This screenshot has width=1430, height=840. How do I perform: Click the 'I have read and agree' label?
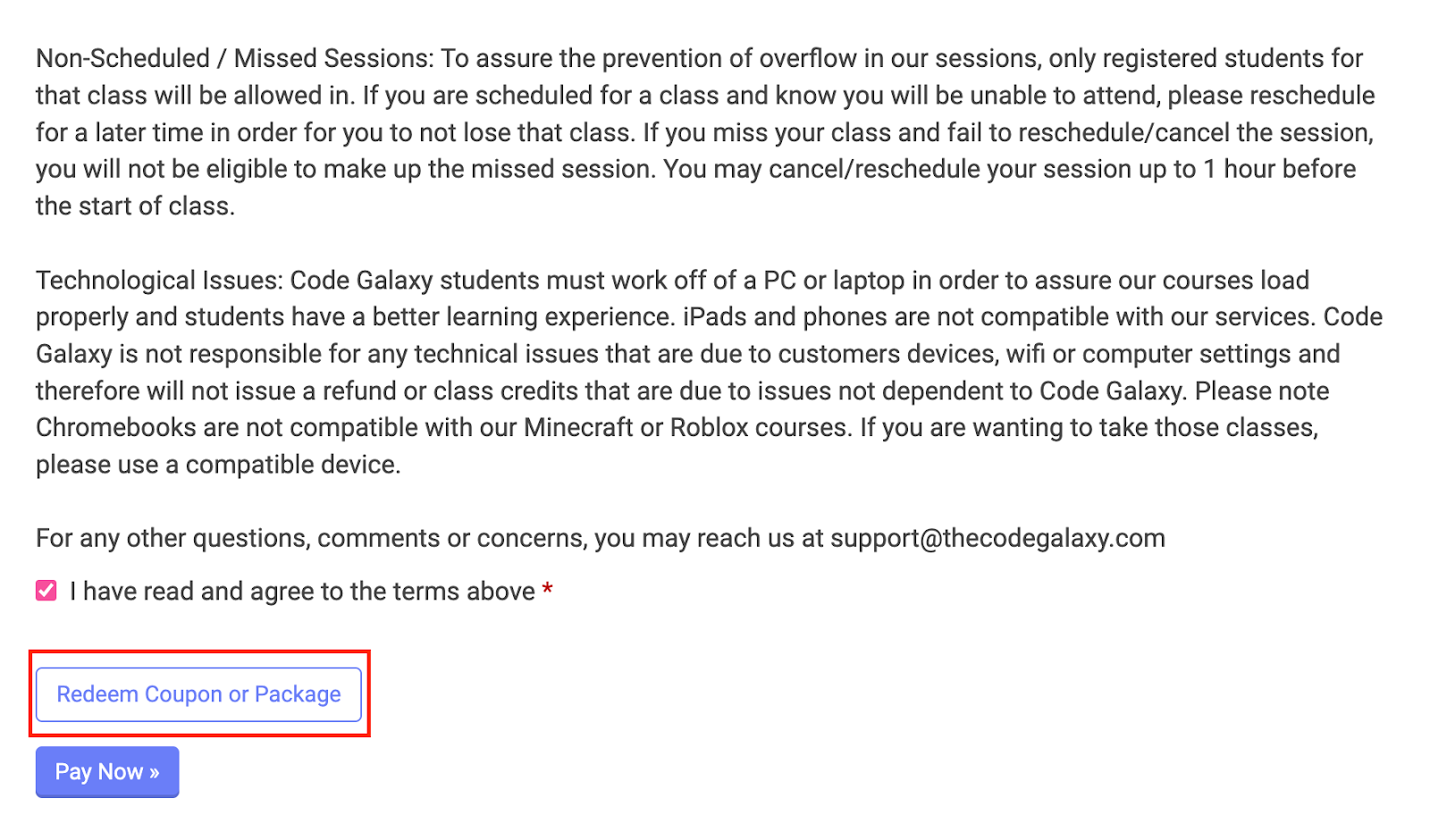click(x=302, y=592)
